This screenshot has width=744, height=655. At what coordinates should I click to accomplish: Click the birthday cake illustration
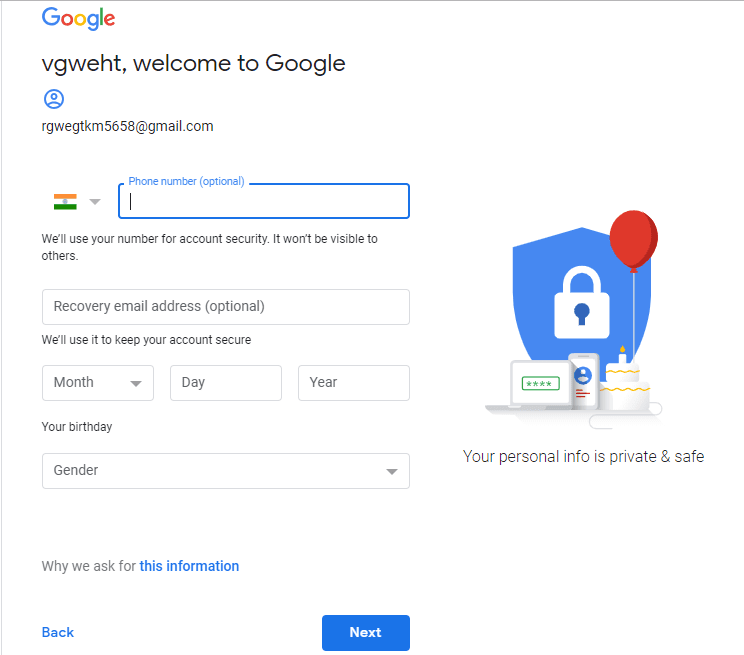coord(622,383)
